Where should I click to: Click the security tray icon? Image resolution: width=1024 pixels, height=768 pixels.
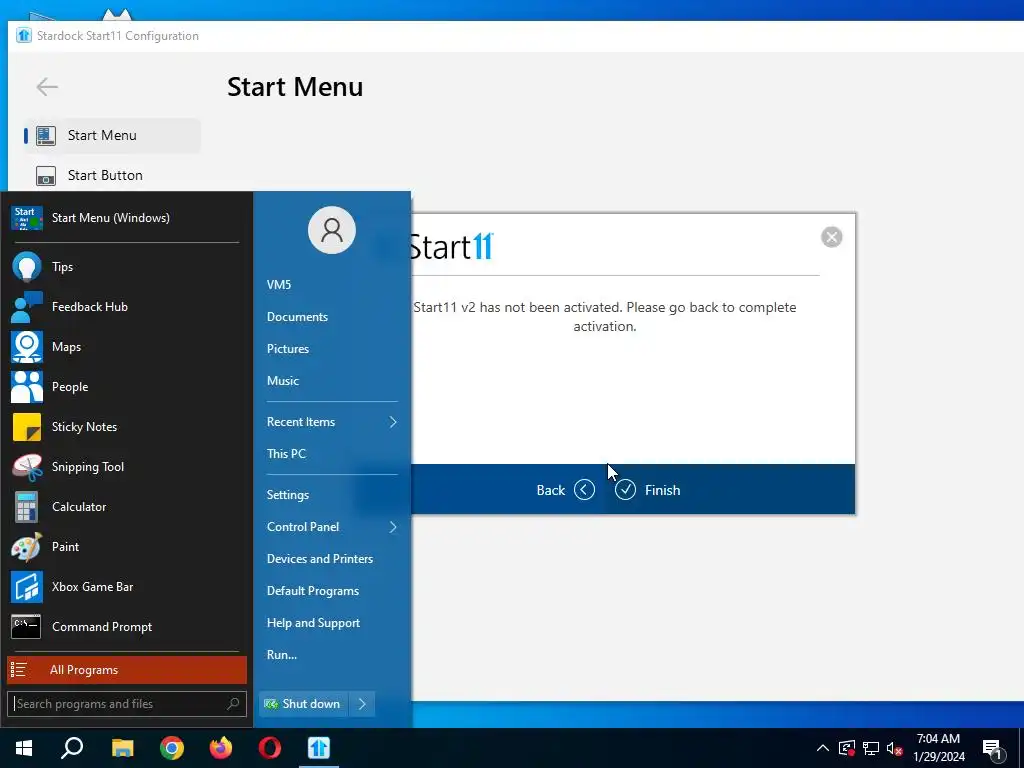pyautogui.click(x=846, y=748)
